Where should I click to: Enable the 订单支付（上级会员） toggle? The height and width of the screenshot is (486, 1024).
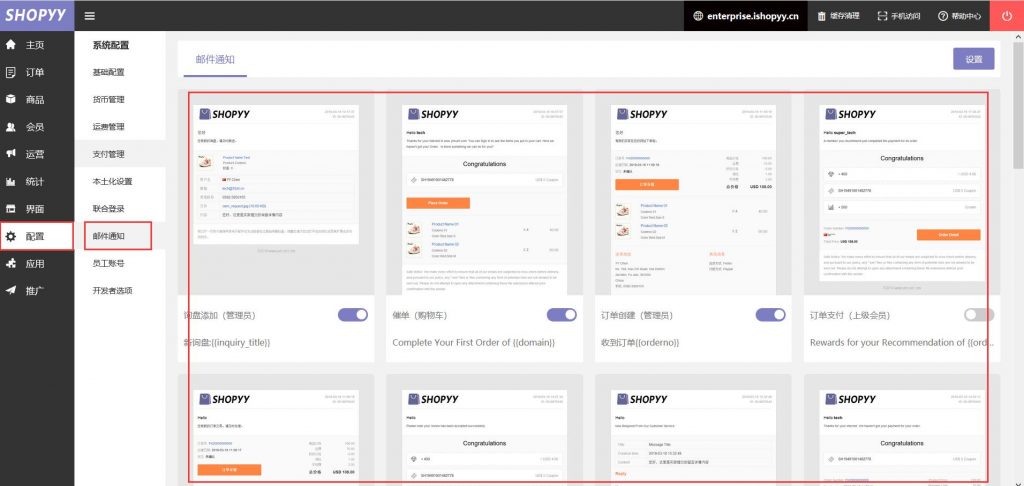pos(979,315)
